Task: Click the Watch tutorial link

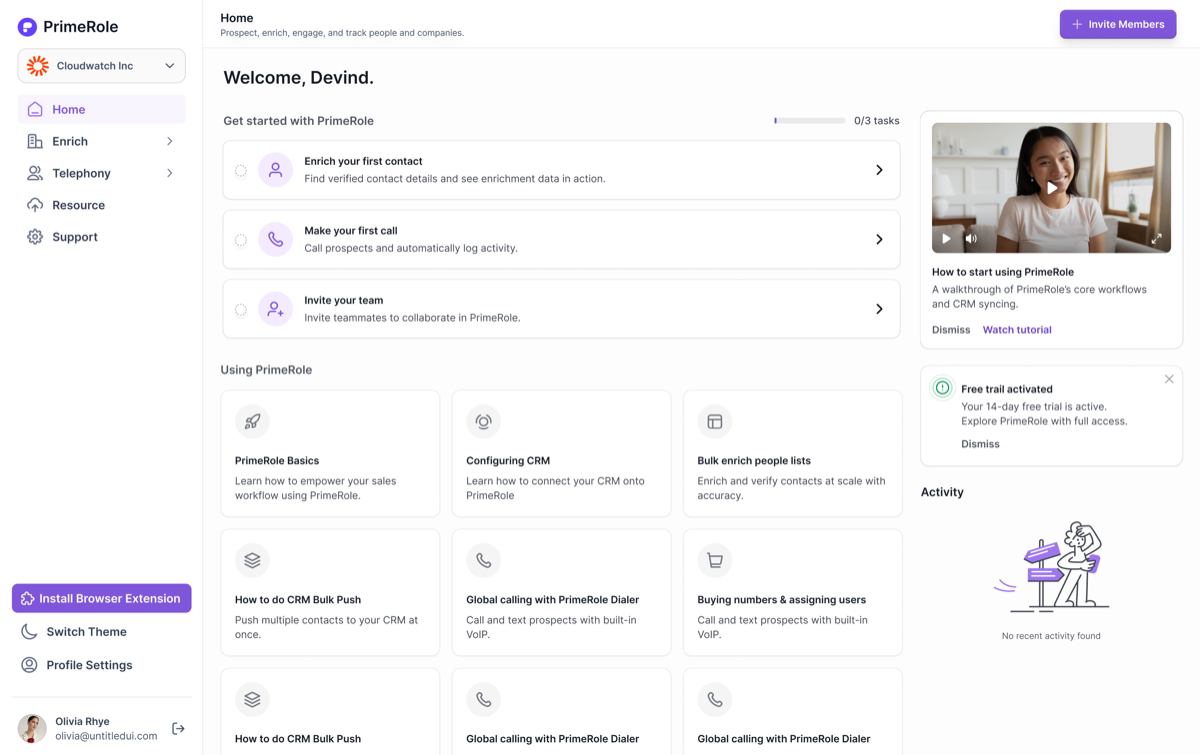Action: click(x=1017, y=329)
